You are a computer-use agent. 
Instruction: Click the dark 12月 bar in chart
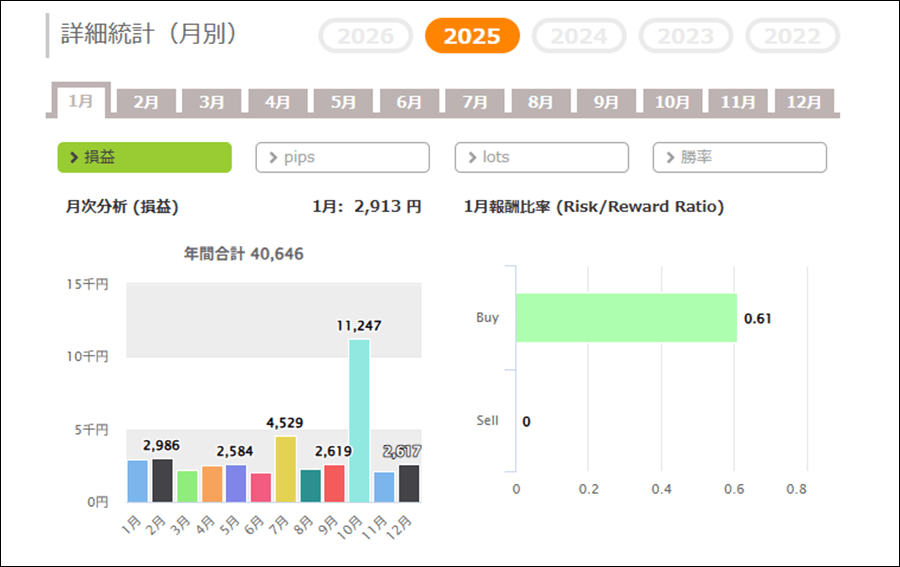tap(408, 483)
